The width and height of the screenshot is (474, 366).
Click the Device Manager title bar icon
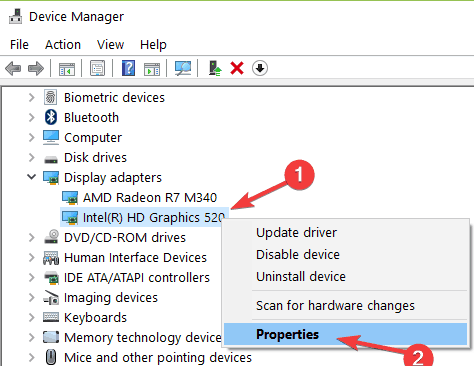point(15,16)
